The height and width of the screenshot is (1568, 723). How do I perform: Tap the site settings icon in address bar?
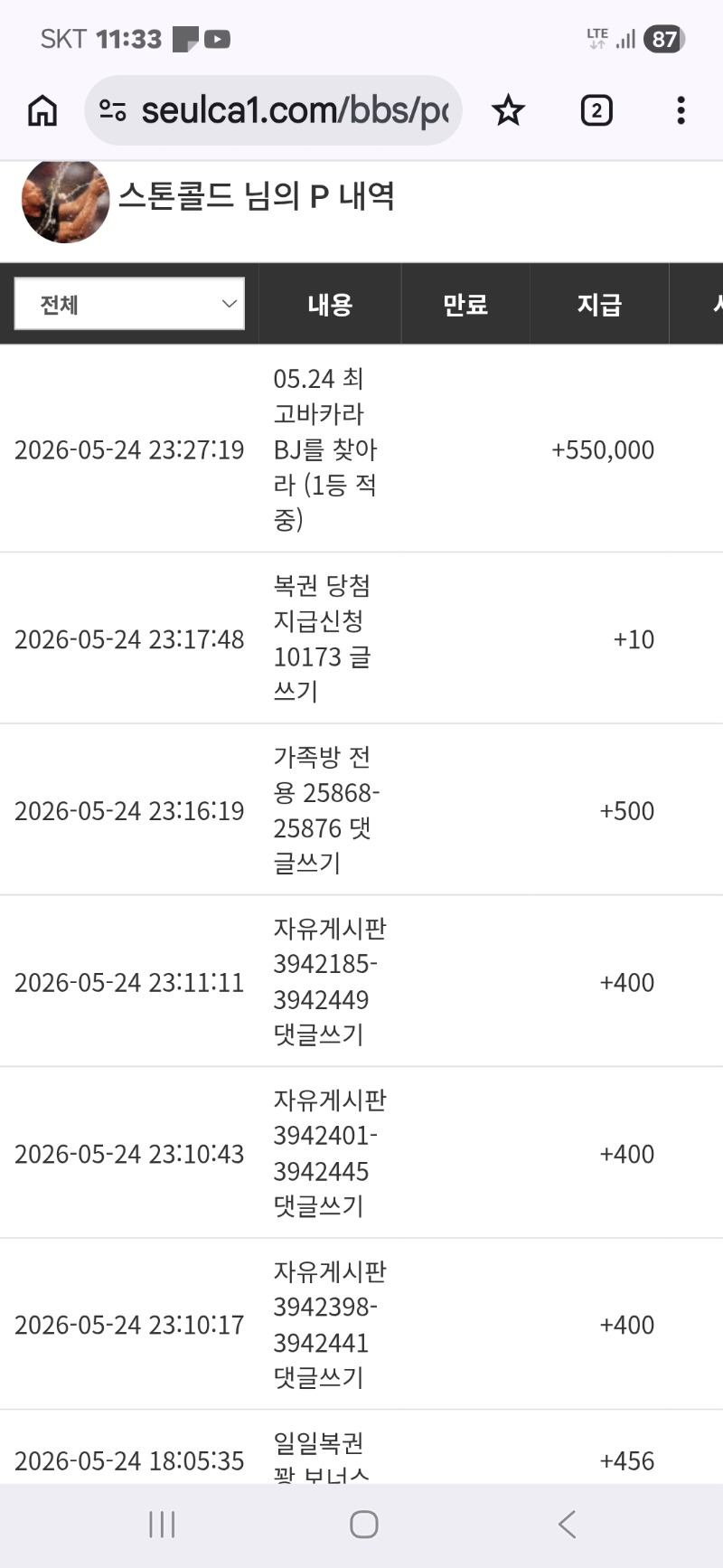[113, 111]
